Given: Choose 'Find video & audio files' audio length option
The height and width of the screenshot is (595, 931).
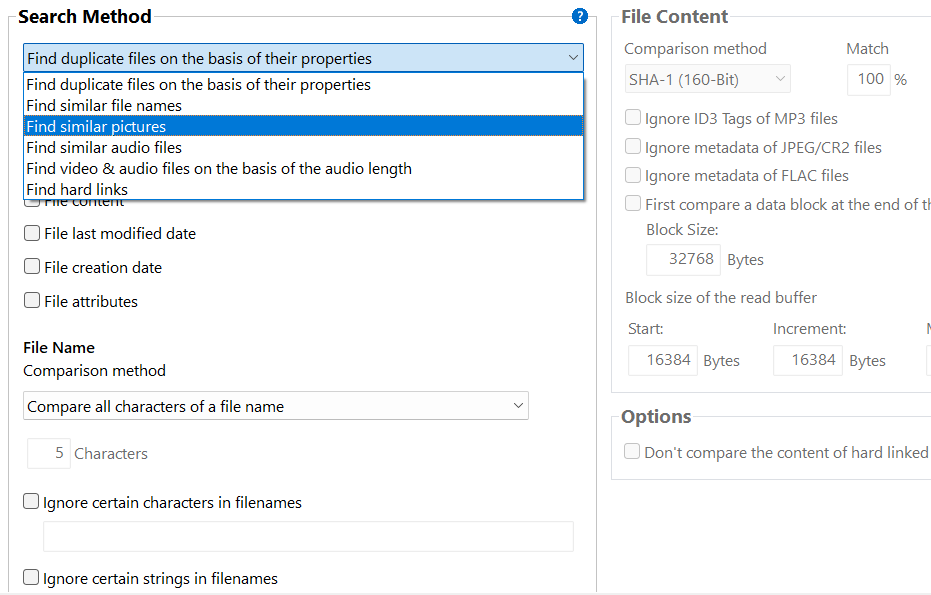Looking at the screenshot, I should (219, 169).
